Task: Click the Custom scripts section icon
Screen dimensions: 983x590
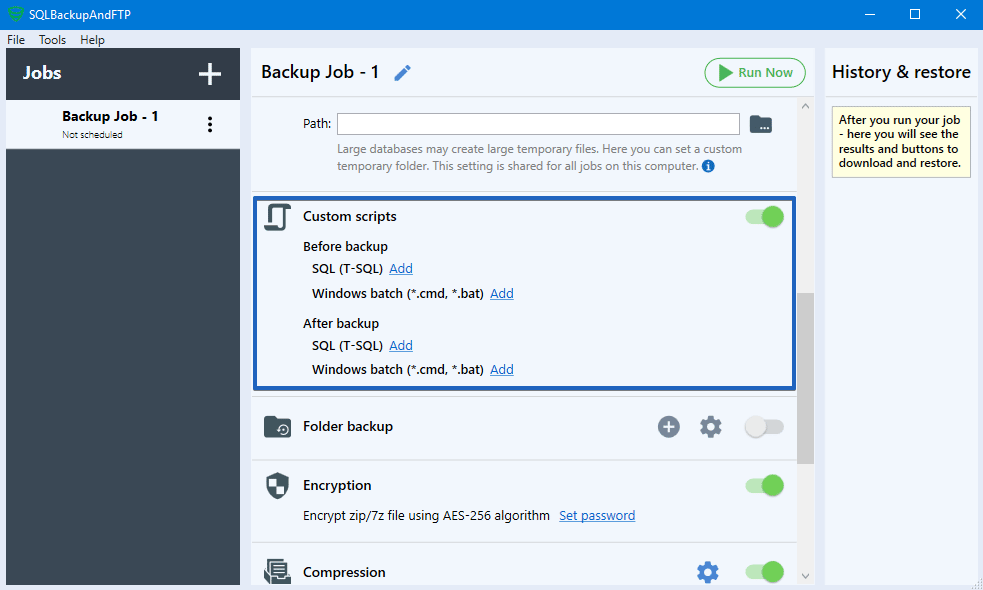Action: coord(277,217)
